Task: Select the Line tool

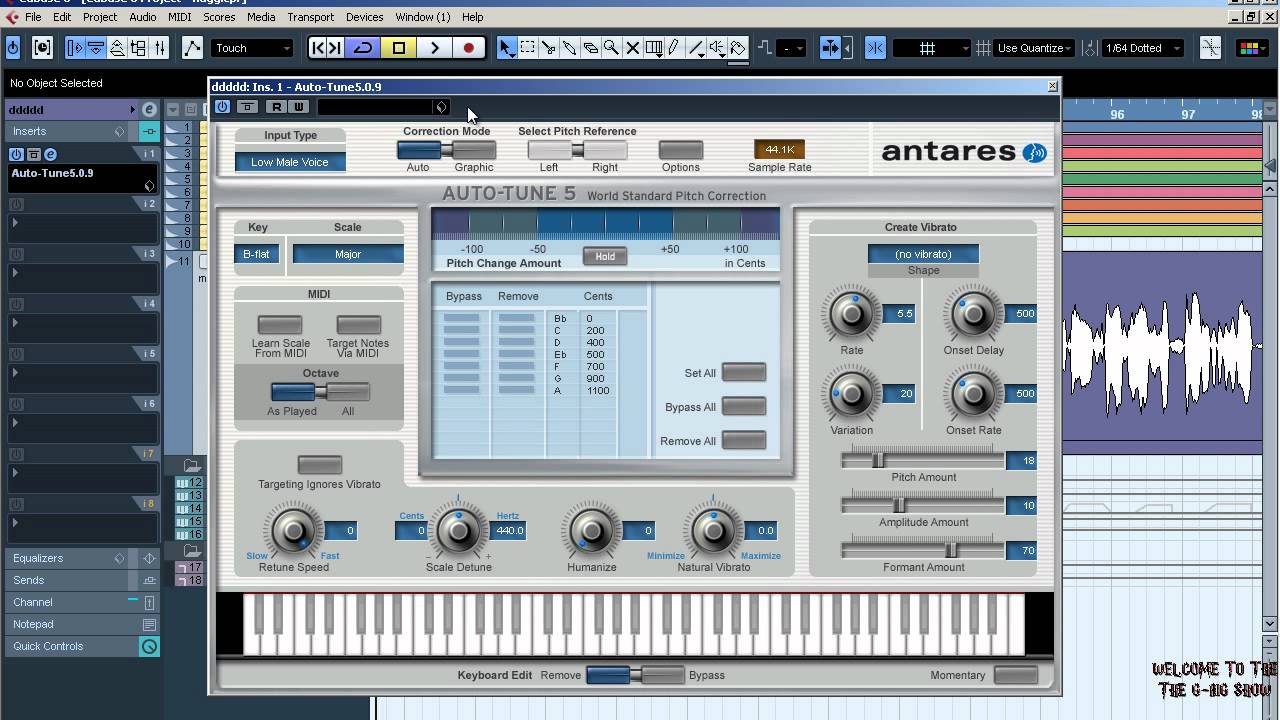Action: [x=695, y=47]
